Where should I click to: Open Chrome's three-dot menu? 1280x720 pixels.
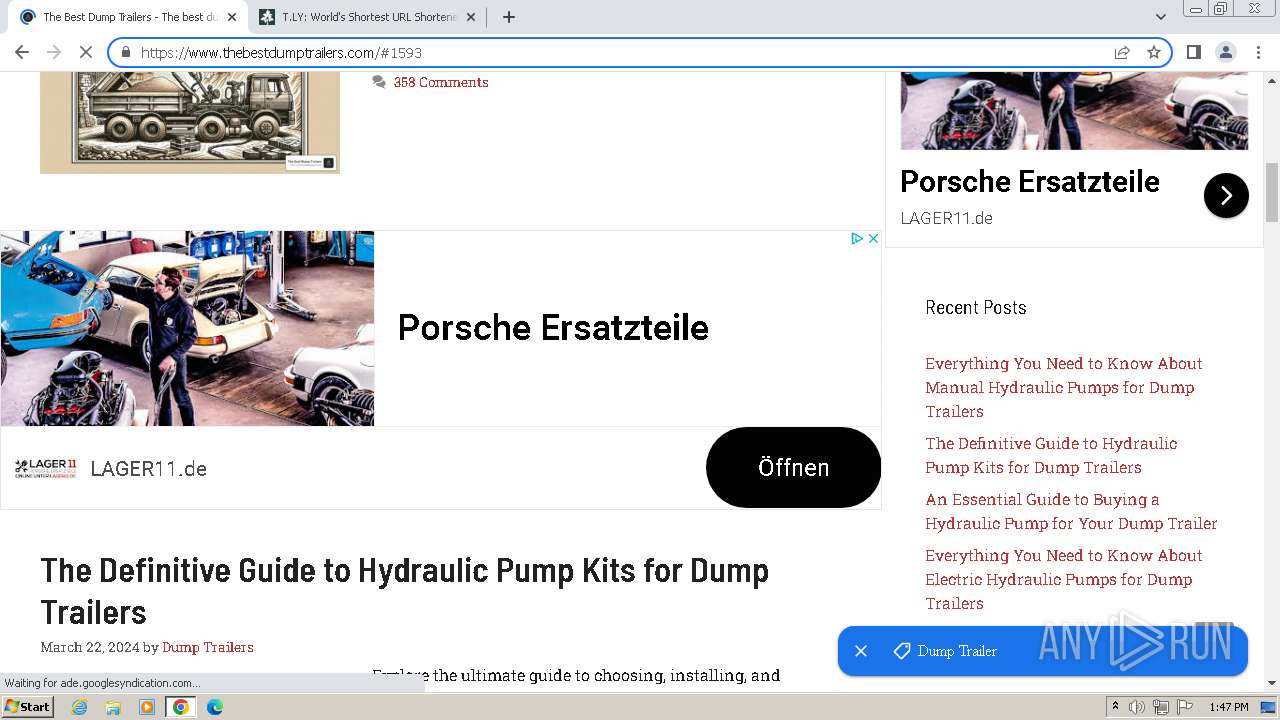coord(1259,52)
